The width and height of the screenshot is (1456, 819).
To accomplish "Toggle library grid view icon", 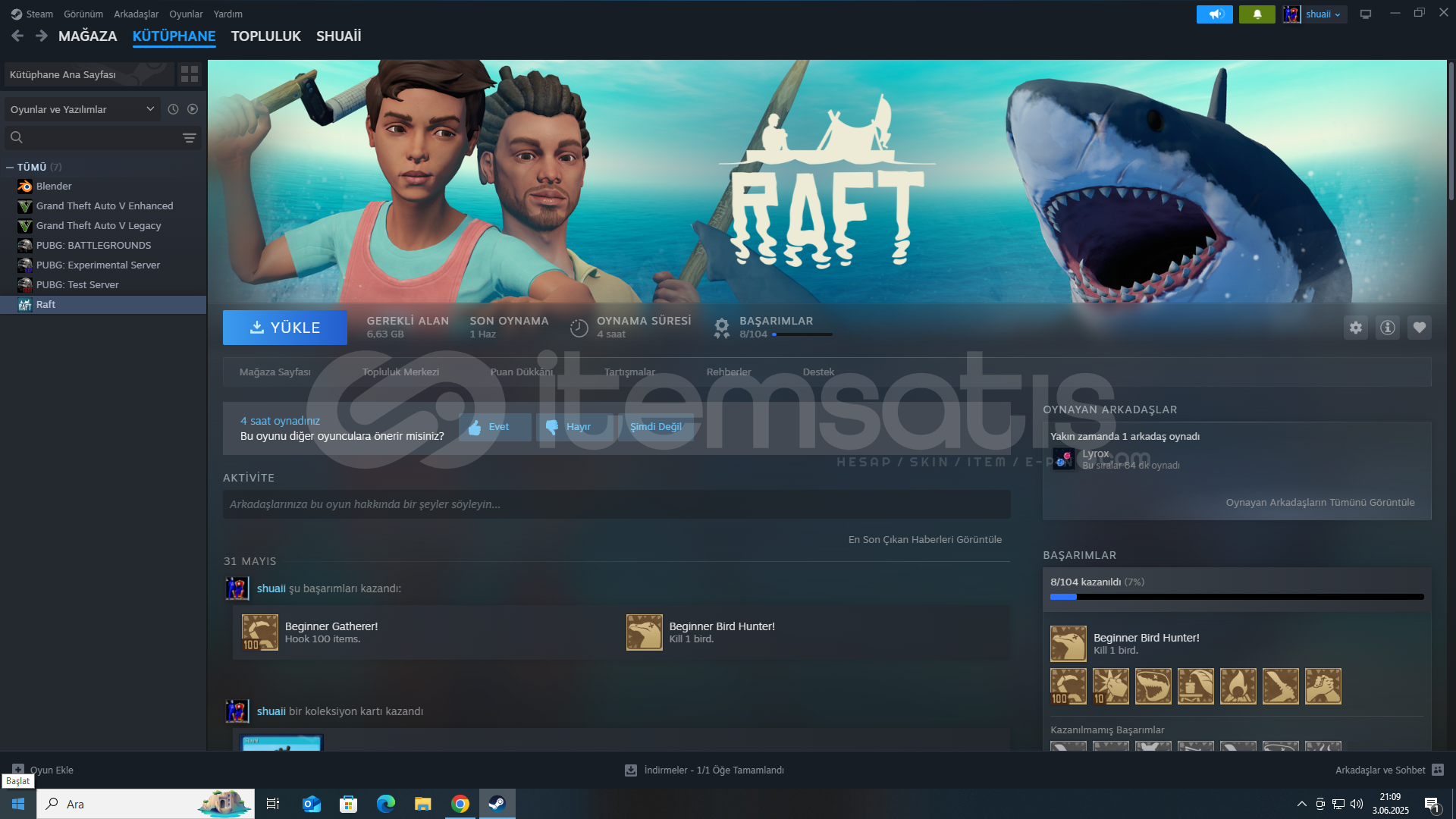I will (x=190, y=74).
